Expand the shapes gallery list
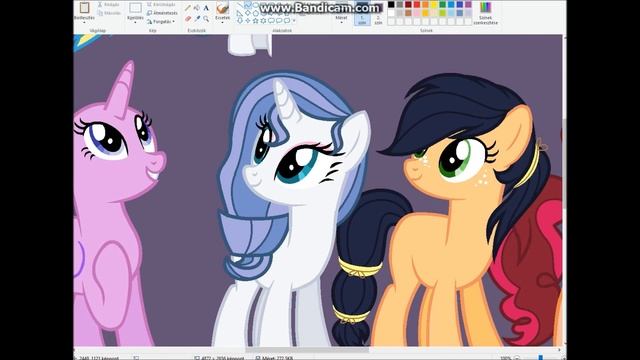The width and height of the screenshot is (640, 360). pyautogui.click(x=294, y=20)
